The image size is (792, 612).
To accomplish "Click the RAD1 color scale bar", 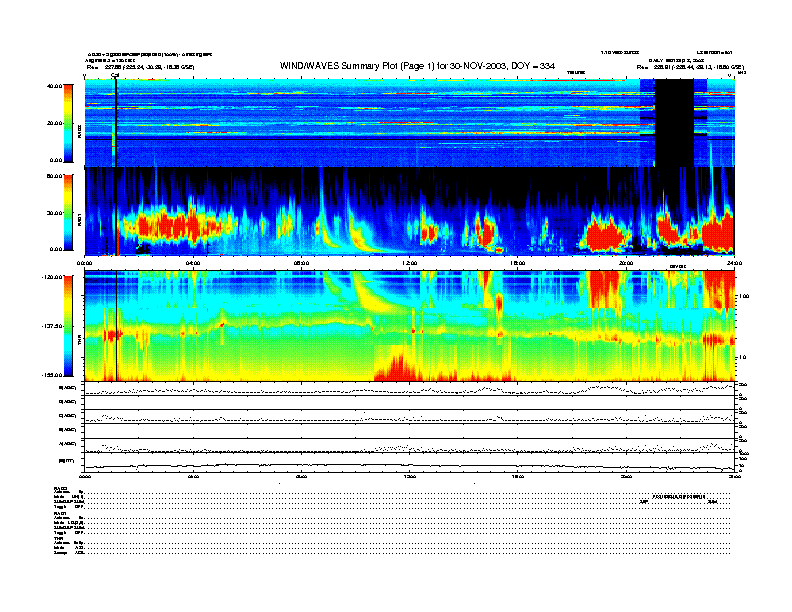I will point(68,212).
